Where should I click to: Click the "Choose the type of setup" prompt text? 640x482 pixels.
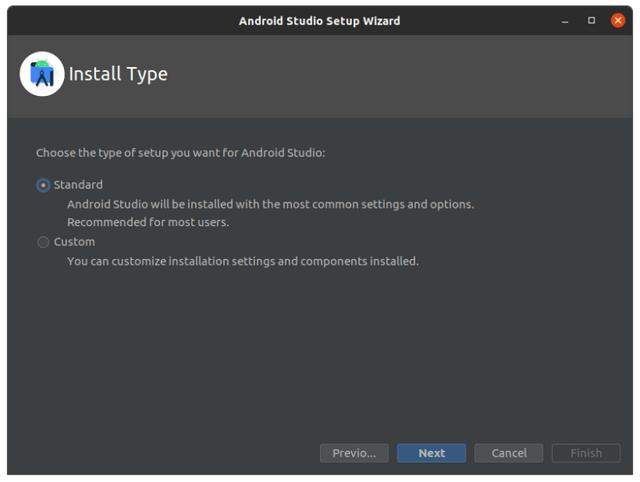[180, 153]
